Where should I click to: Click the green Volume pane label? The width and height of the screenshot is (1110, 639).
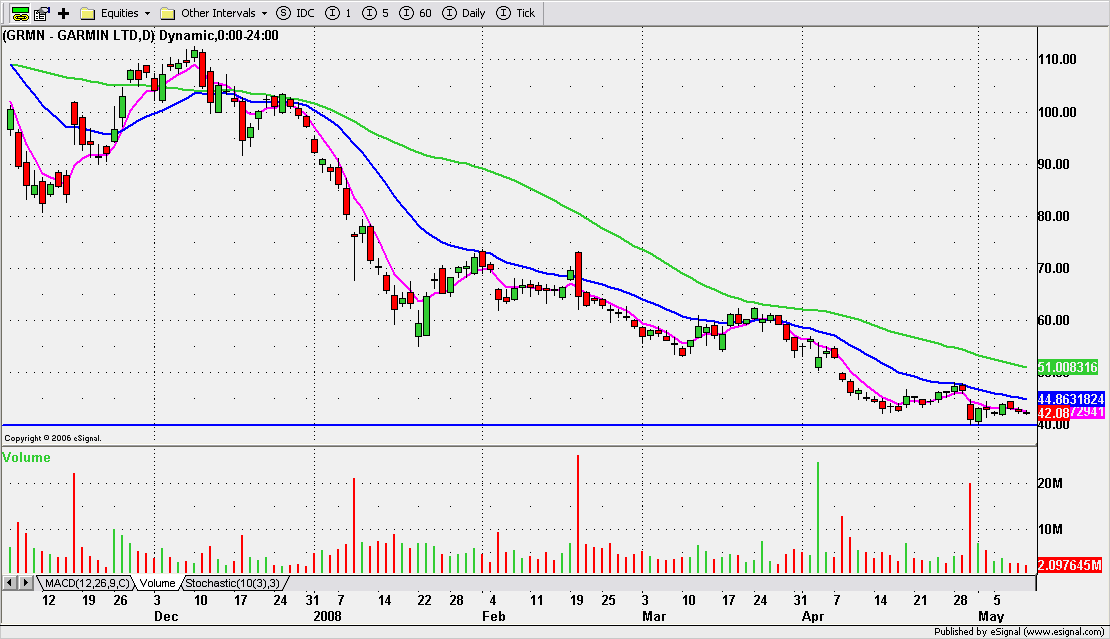point(27,458)
